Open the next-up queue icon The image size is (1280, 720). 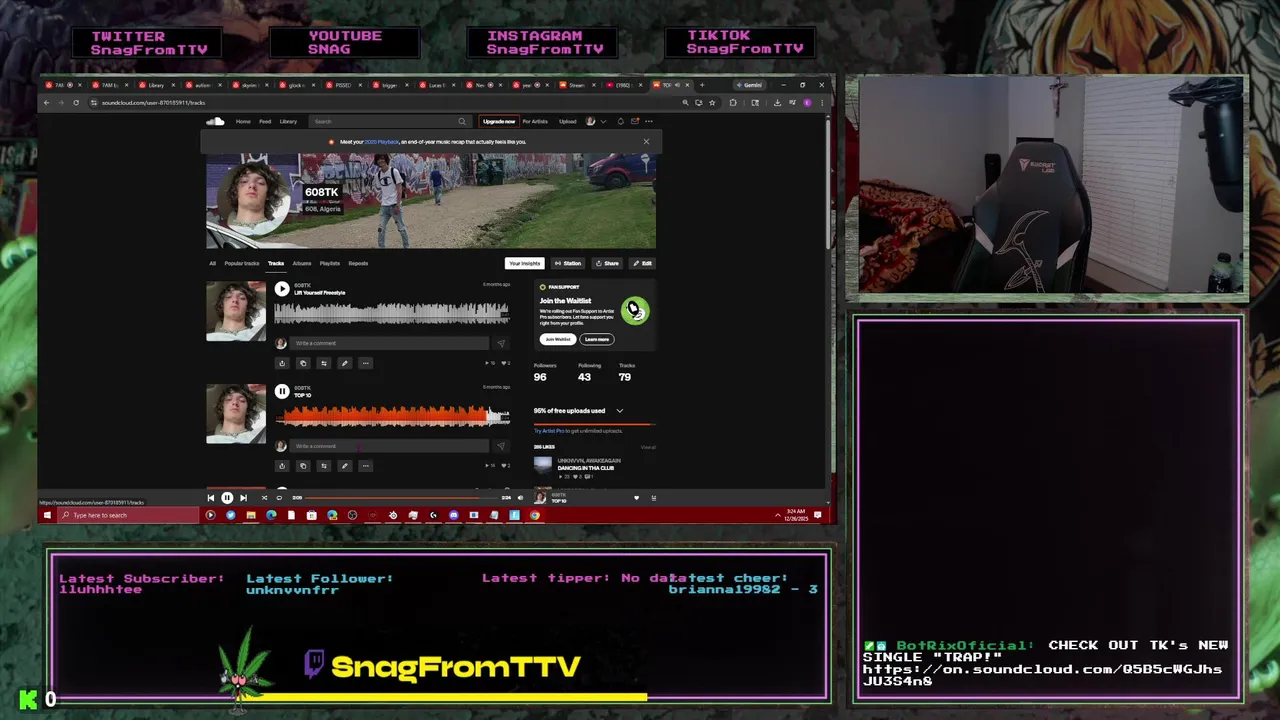click(x=653, y=498)
